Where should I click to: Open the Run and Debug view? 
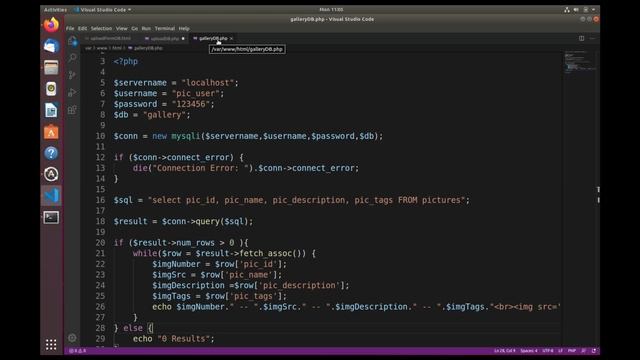72,92
